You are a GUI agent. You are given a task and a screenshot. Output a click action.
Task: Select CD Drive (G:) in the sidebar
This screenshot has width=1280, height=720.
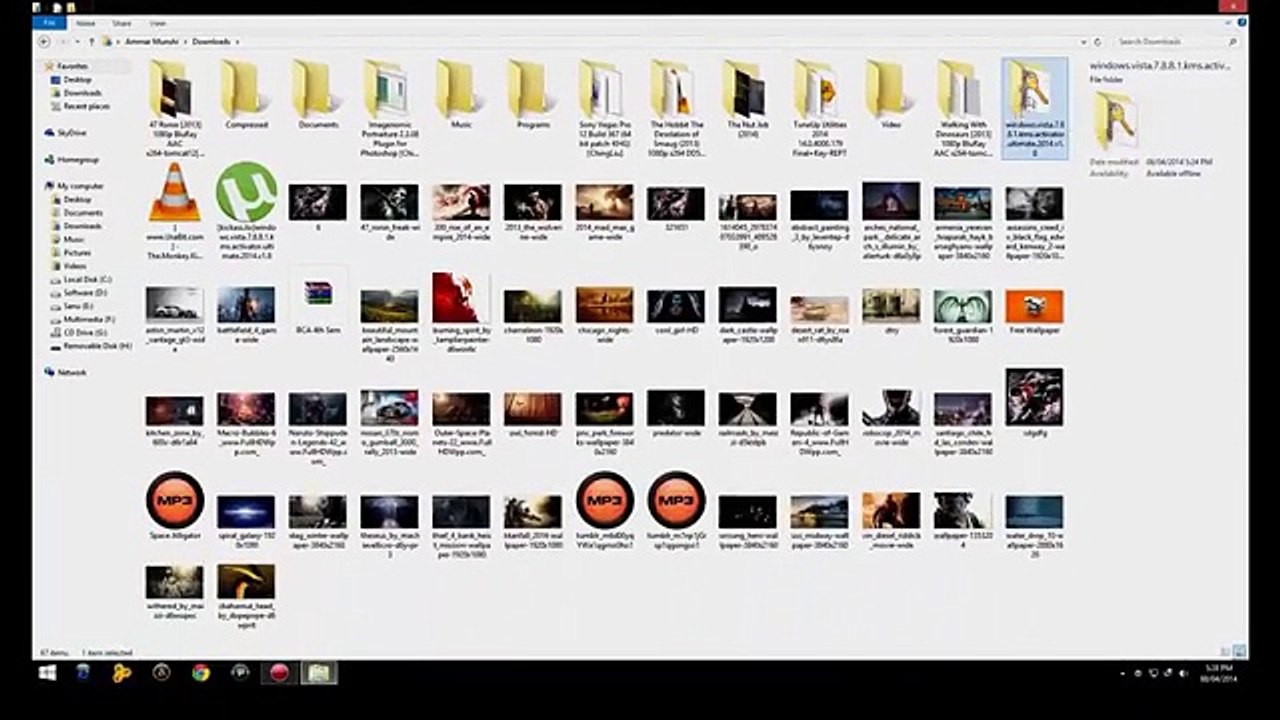[x=85, y=332]
